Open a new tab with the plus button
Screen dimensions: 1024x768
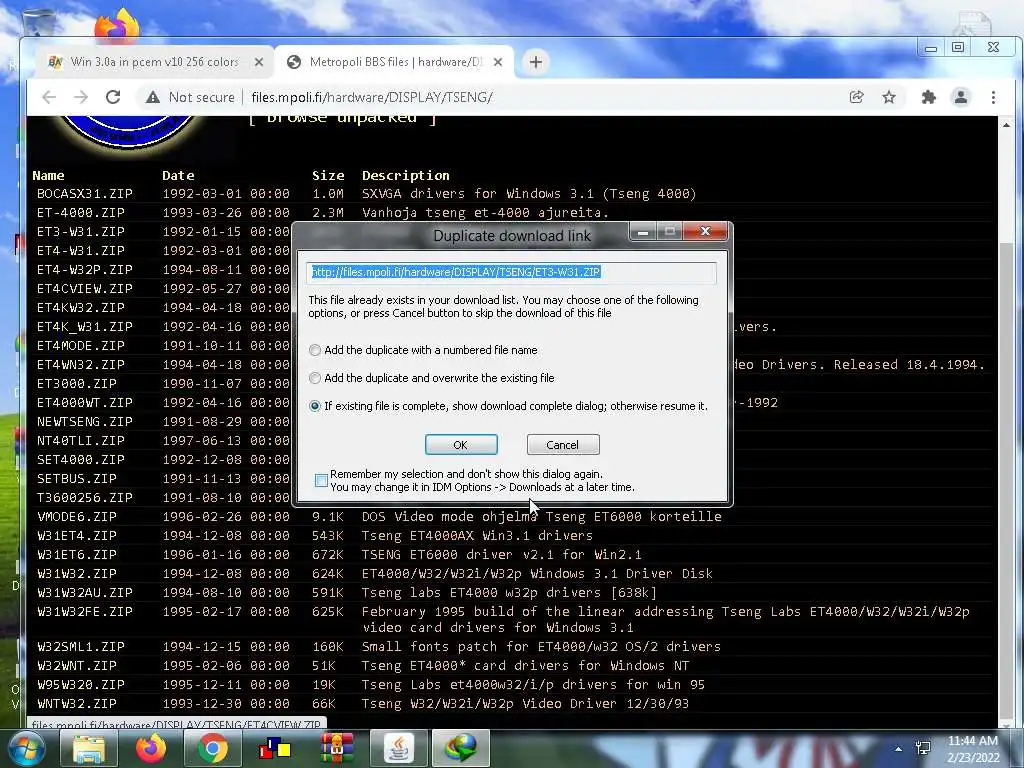pos(536,62)
